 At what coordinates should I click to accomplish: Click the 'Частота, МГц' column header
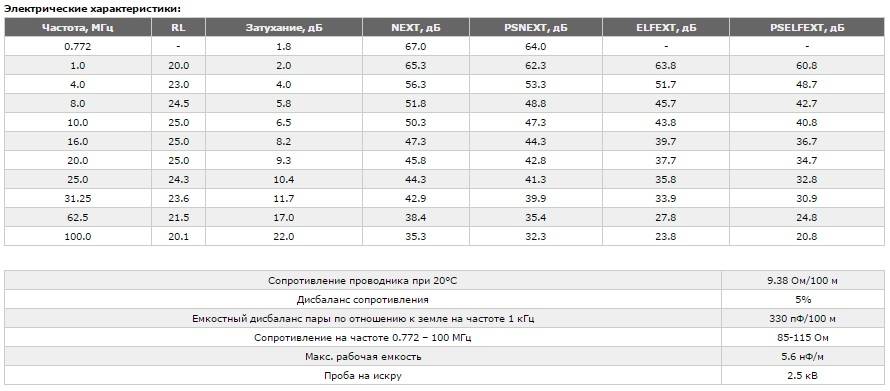[x=78, y=27]
